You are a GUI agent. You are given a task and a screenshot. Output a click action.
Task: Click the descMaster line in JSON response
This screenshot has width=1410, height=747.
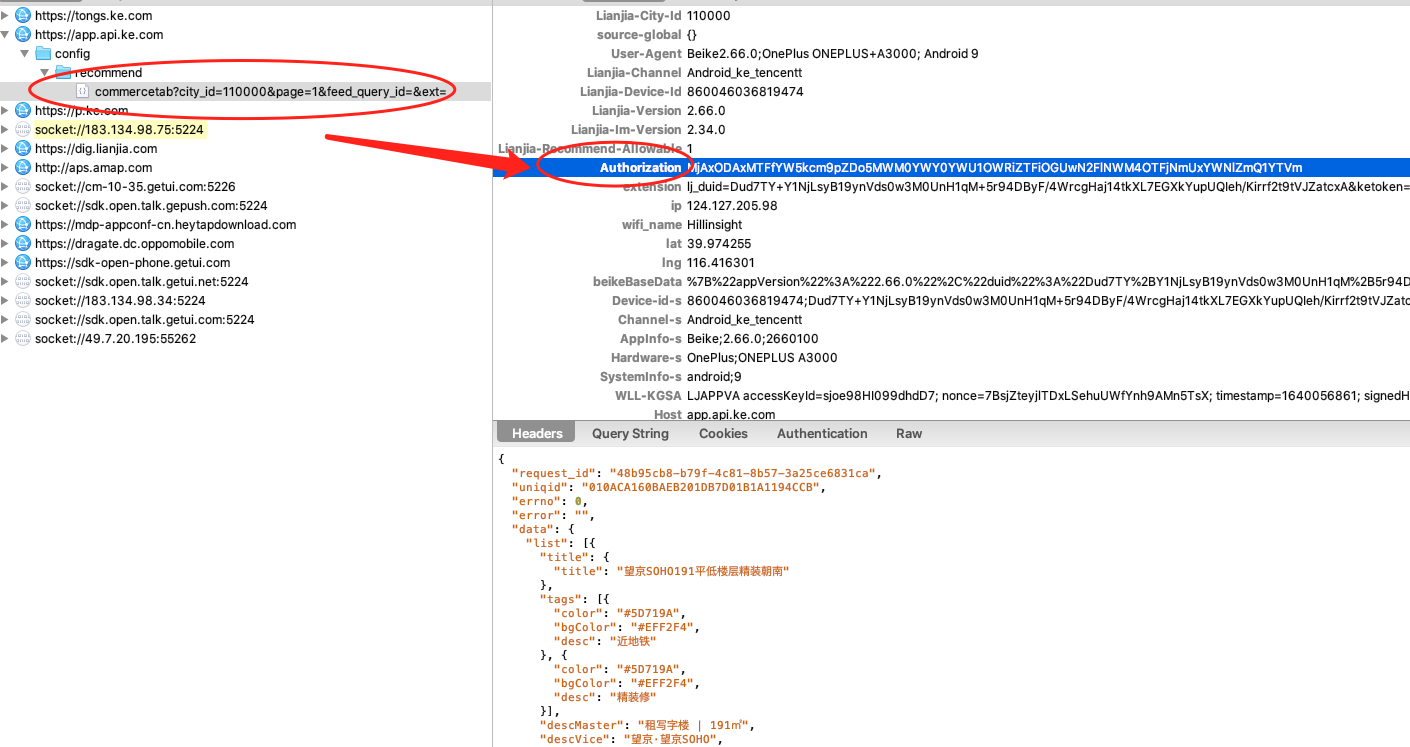tap(647, 725)
